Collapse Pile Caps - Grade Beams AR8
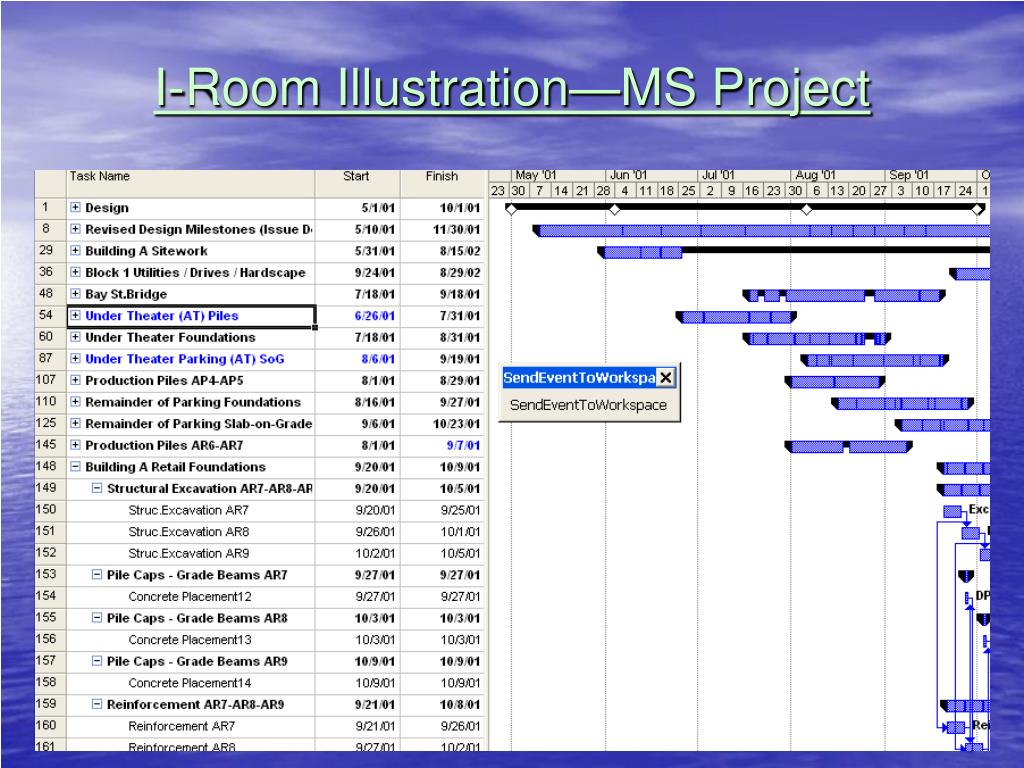Screen dimensions: 1024x768 coord(97,617)
